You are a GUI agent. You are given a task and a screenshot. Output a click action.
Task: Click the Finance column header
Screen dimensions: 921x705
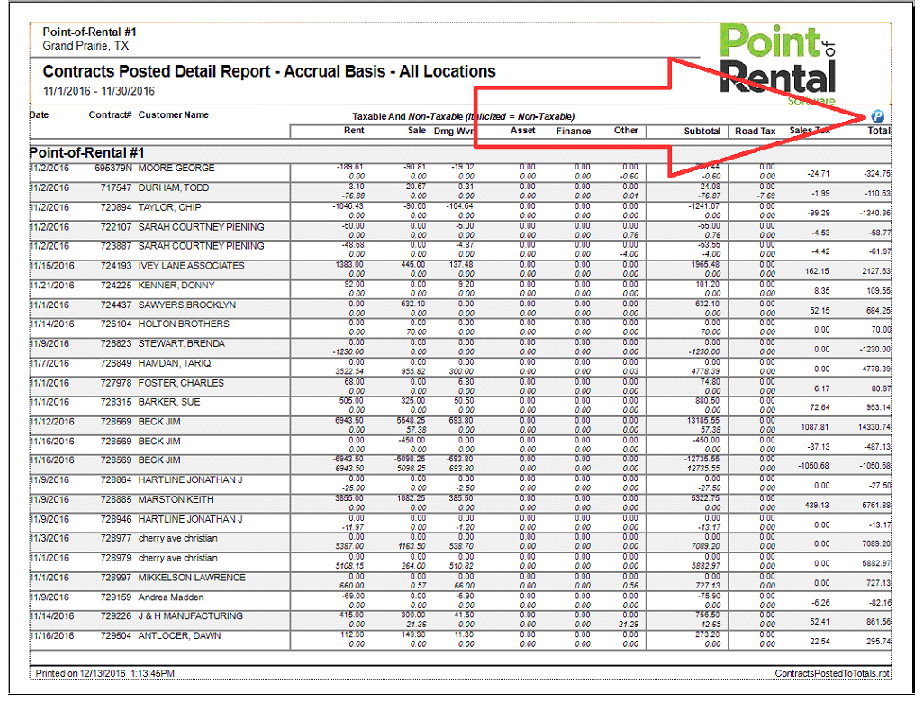tap(573, 130)
